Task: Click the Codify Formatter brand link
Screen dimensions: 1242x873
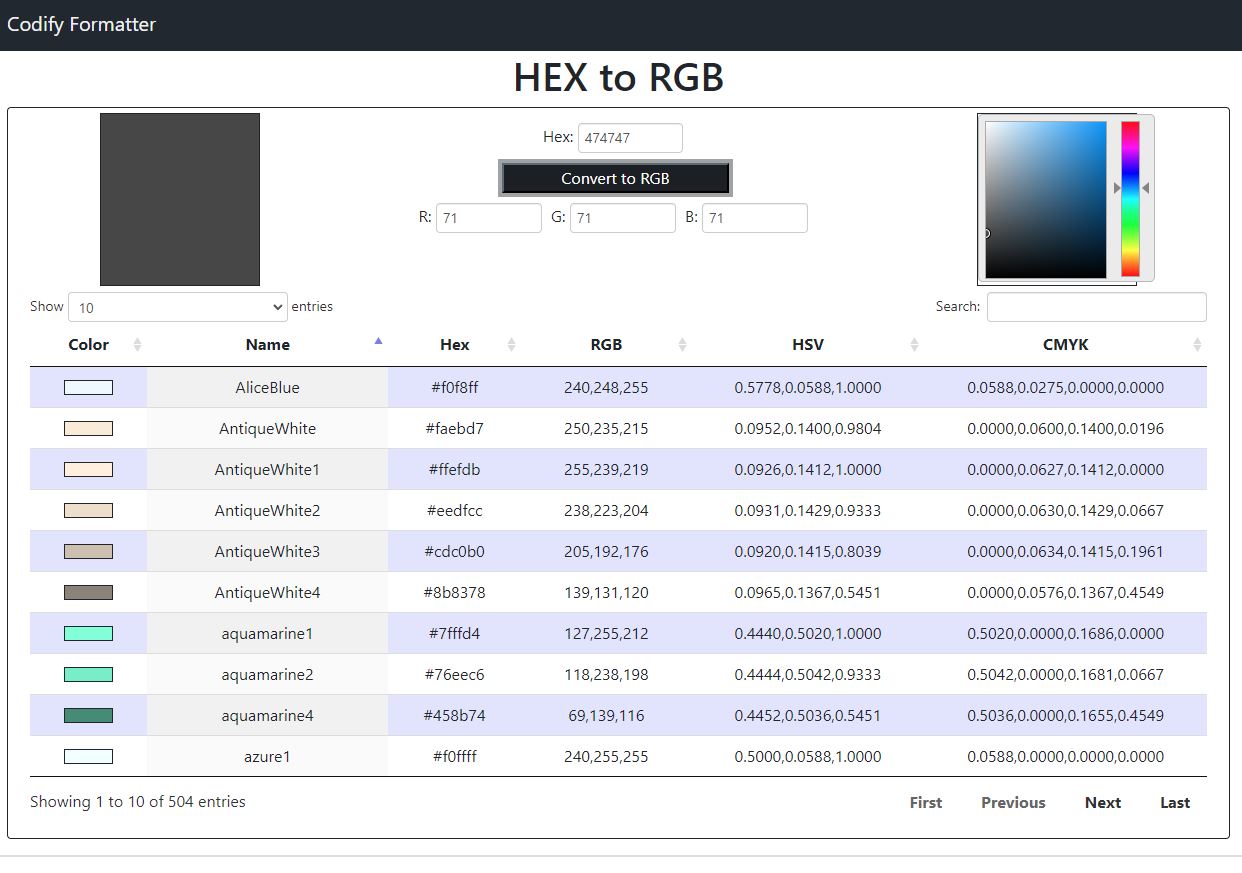Action: tap(81, 24)
